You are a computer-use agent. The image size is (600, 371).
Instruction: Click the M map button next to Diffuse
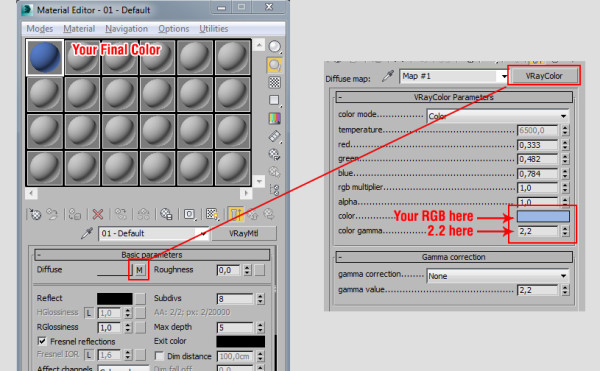[140, 270]
